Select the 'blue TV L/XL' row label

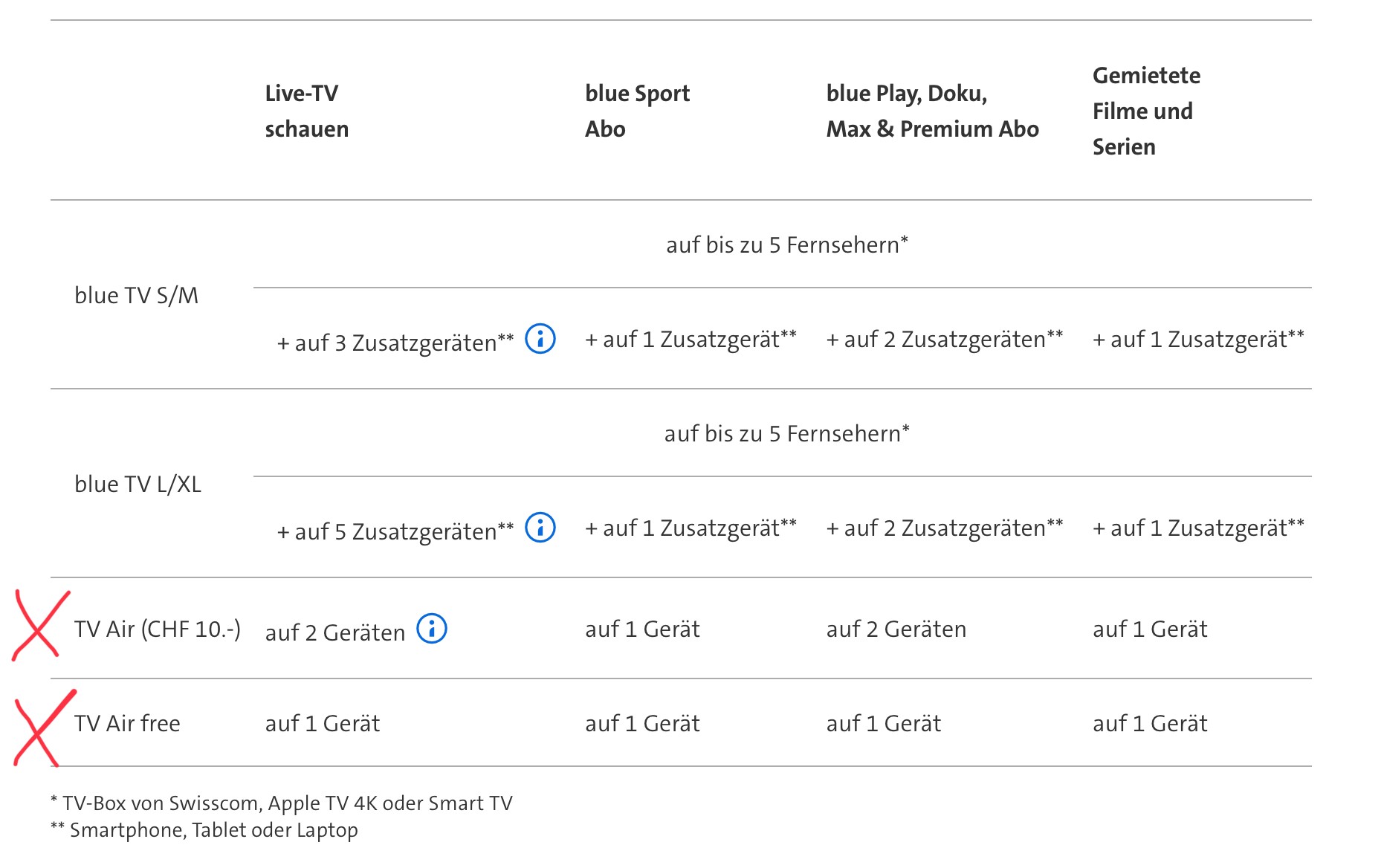138,484
